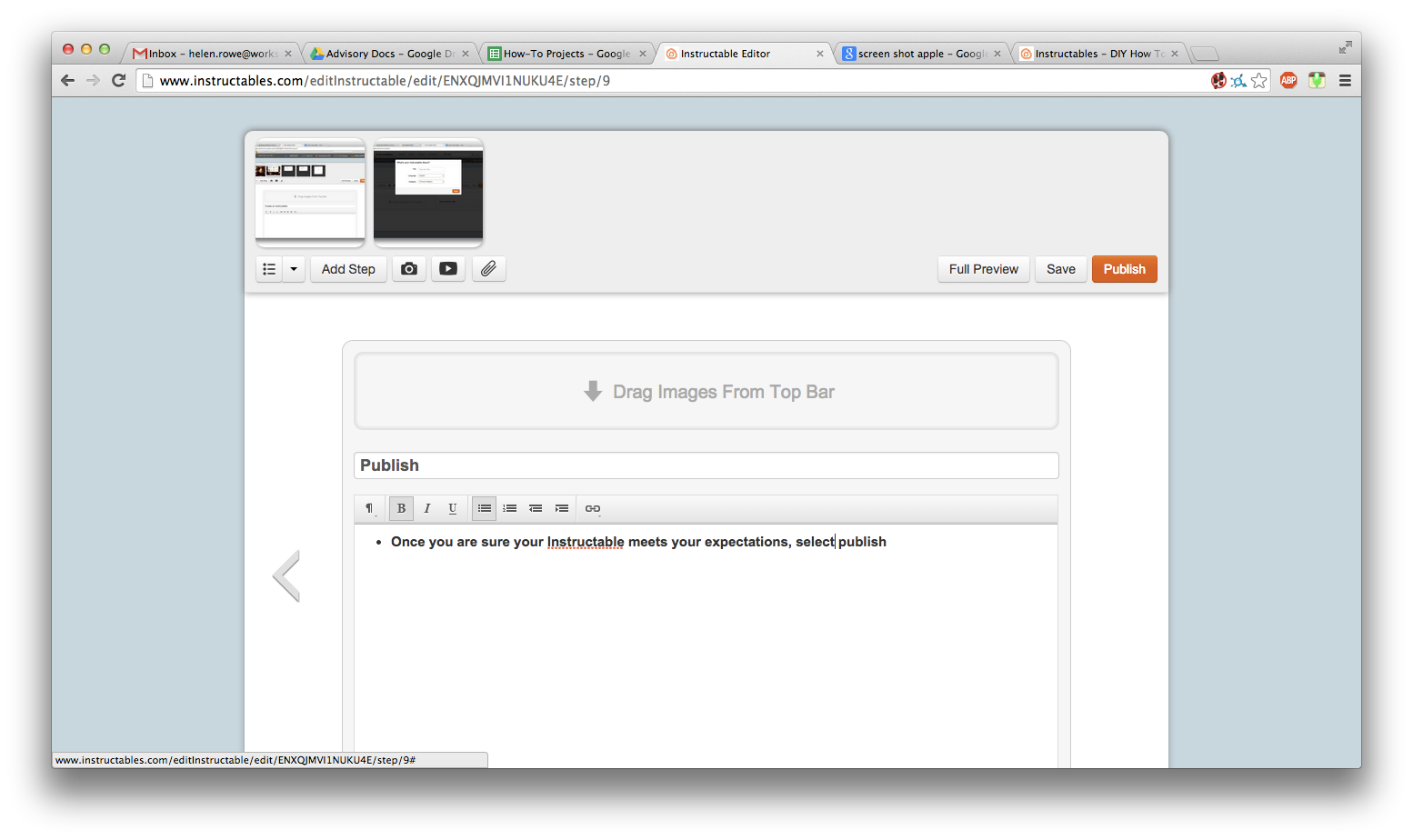Open the step list icon
The width and height of the screenshot is (1413, 840).
(268, 268)
